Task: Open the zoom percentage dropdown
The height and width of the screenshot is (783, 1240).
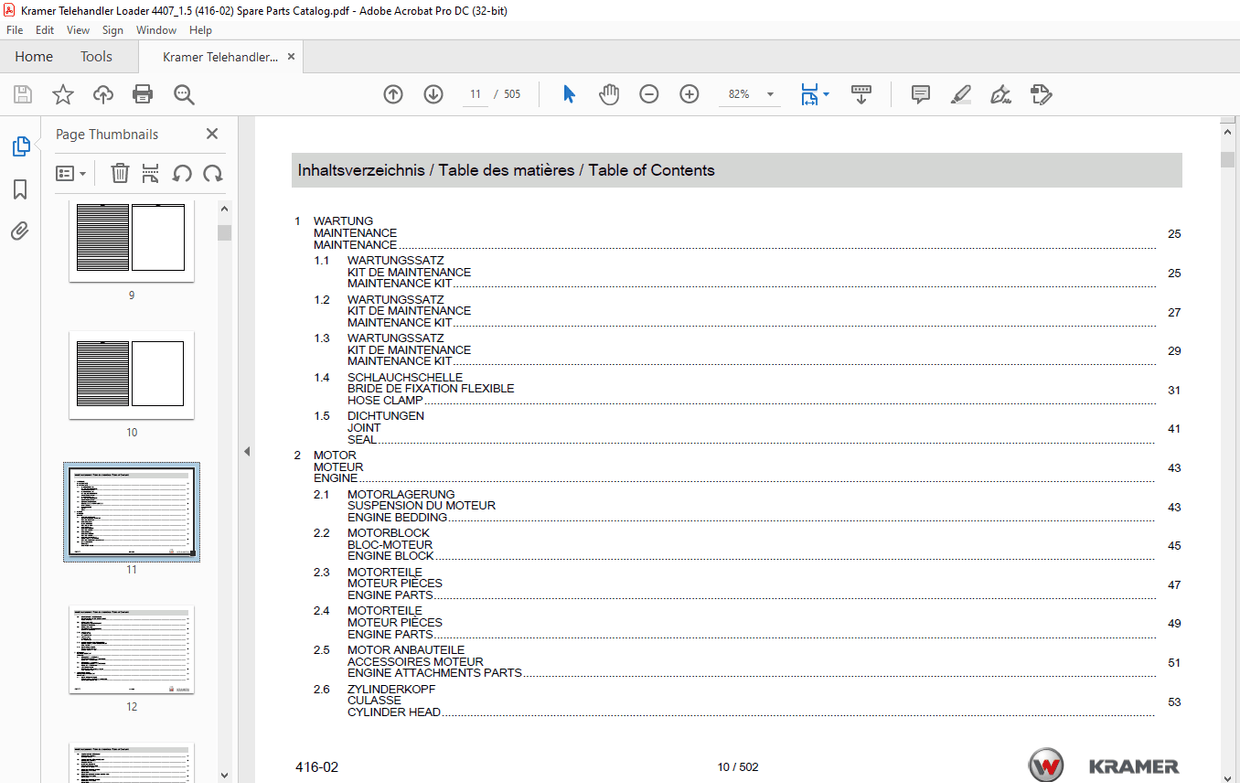Action: pyautogui.click(x=769, y=94)
